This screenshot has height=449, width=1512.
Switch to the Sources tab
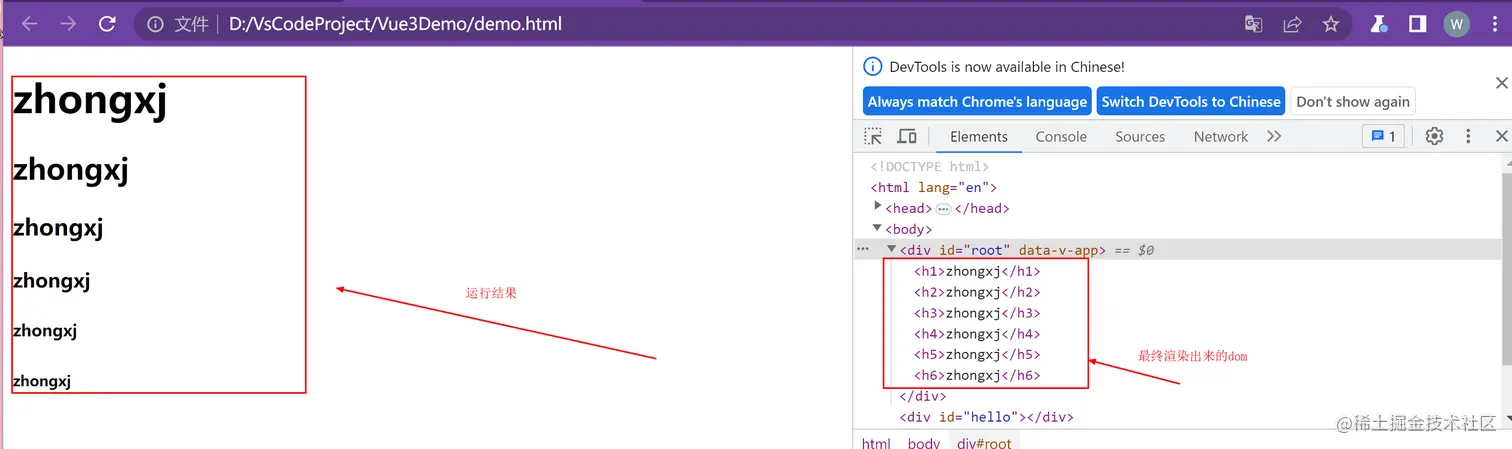(1140, 137)
